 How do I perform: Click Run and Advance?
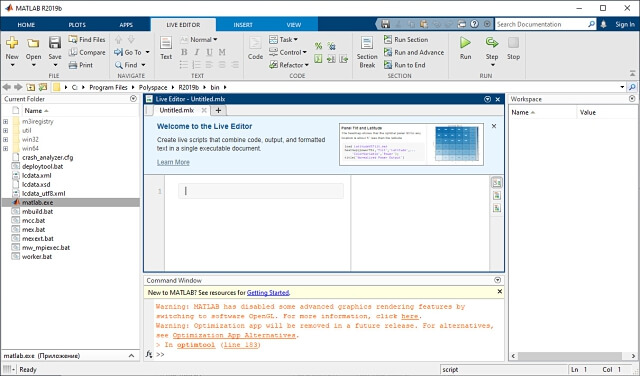point(414,52)
